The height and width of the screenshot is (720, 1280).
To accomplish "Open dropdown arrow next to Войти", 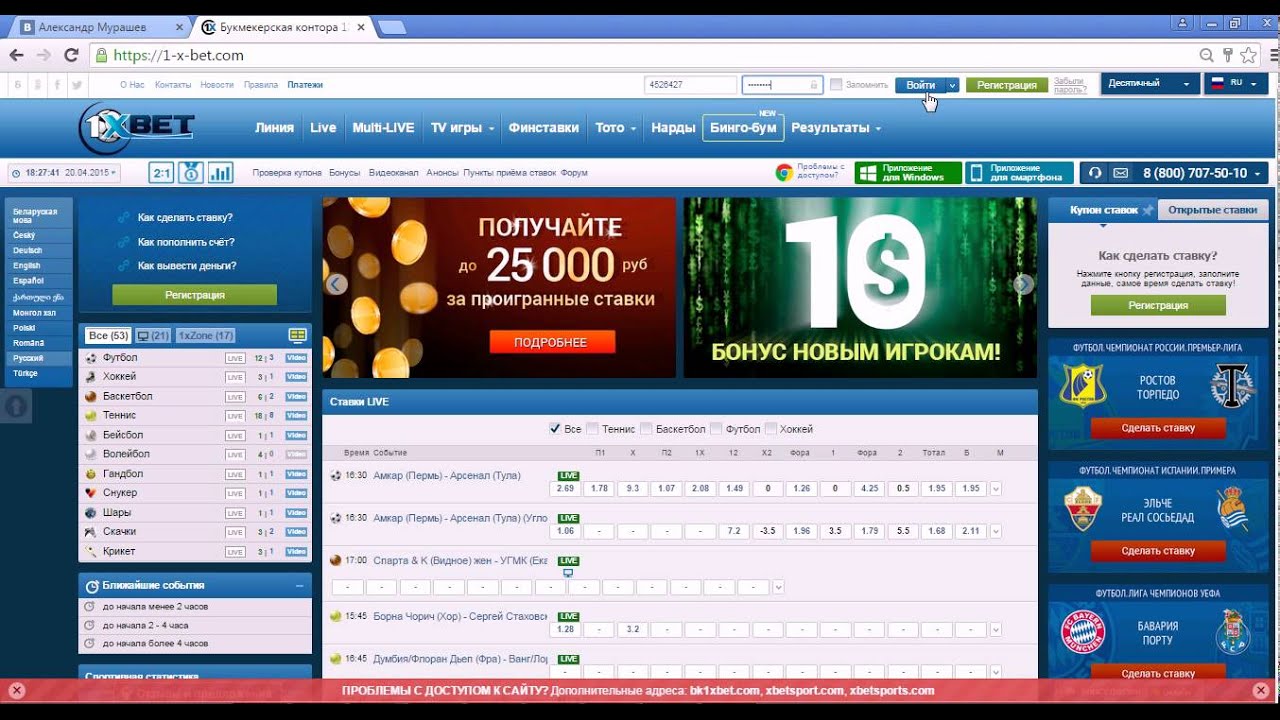I will coord(952,85).
